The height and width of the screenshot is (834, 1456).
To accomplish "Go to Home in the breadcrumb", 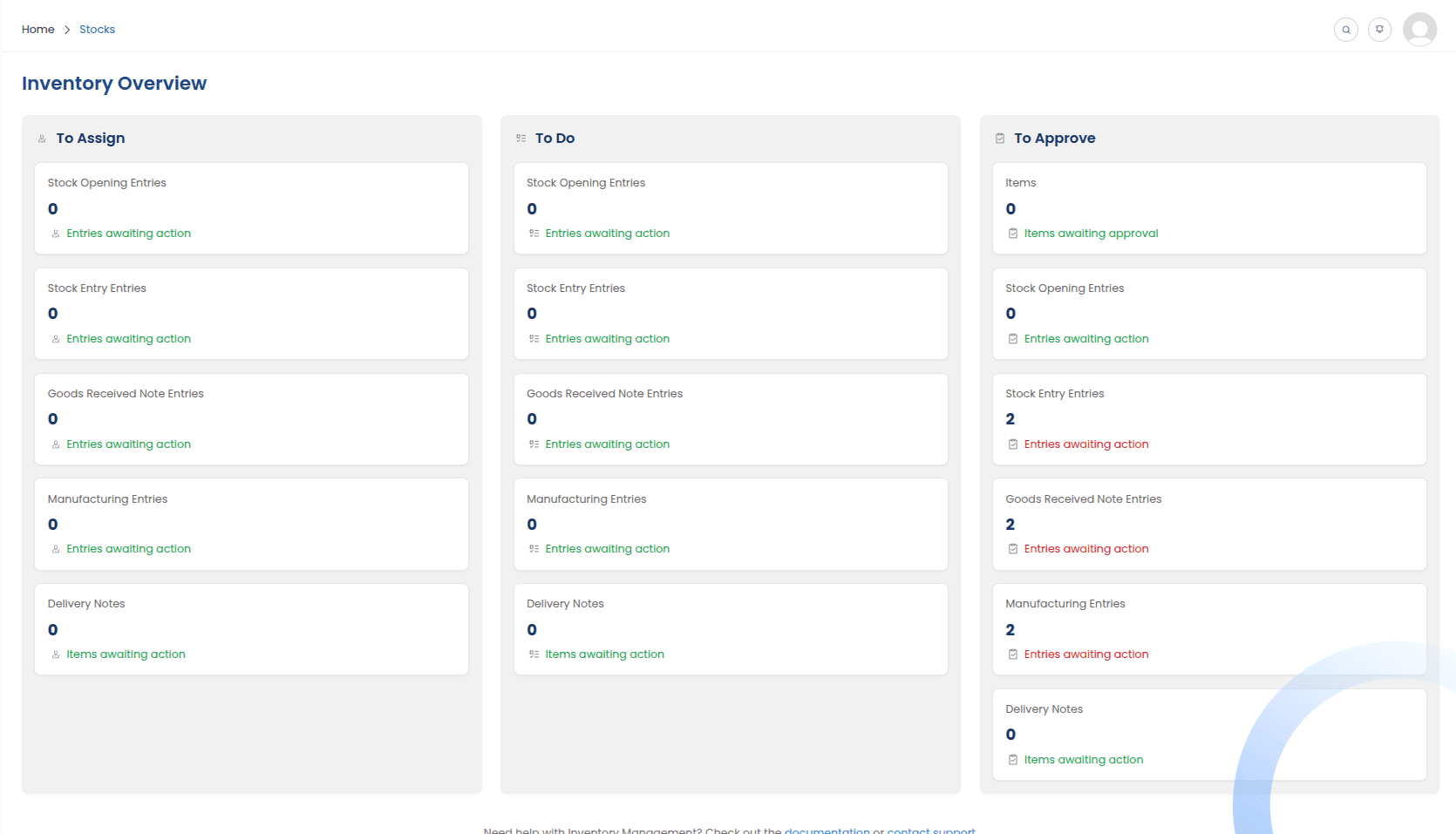I will pos(38,30).
